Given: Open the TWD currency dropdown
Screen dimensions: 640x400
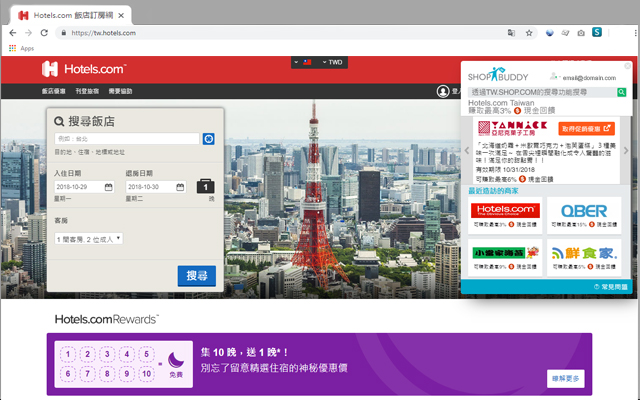Looking at the screenshot, I should point(333,62).
